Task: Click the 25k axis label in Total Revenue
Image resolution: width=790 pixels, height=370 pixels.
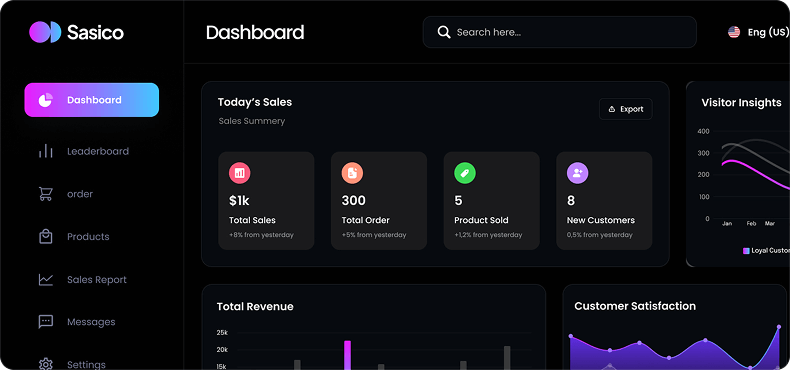Action: pyautogui.click(x=222, y=333)
